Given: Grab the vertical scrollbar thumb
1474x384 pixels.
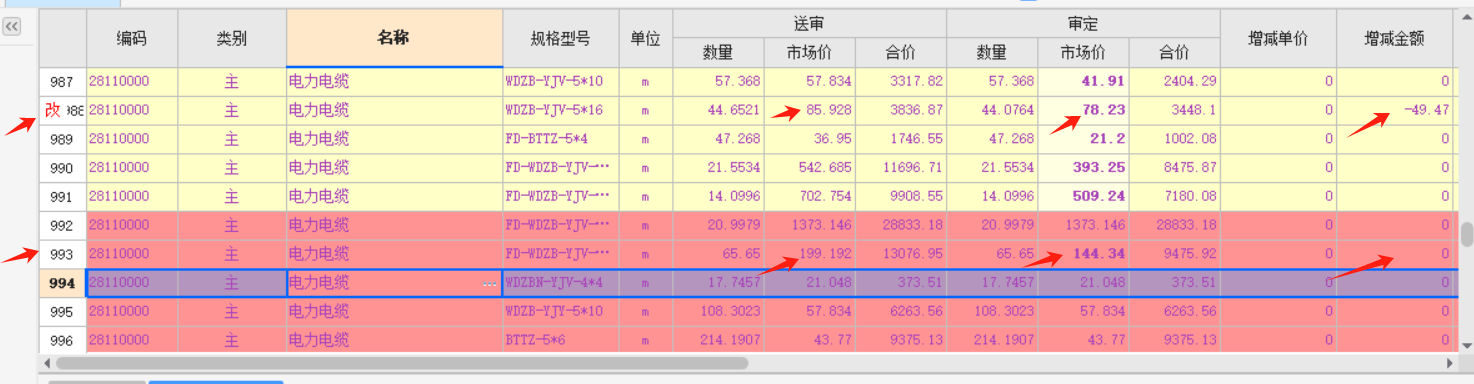Looking at the screenshot, I should point(1466,234).
